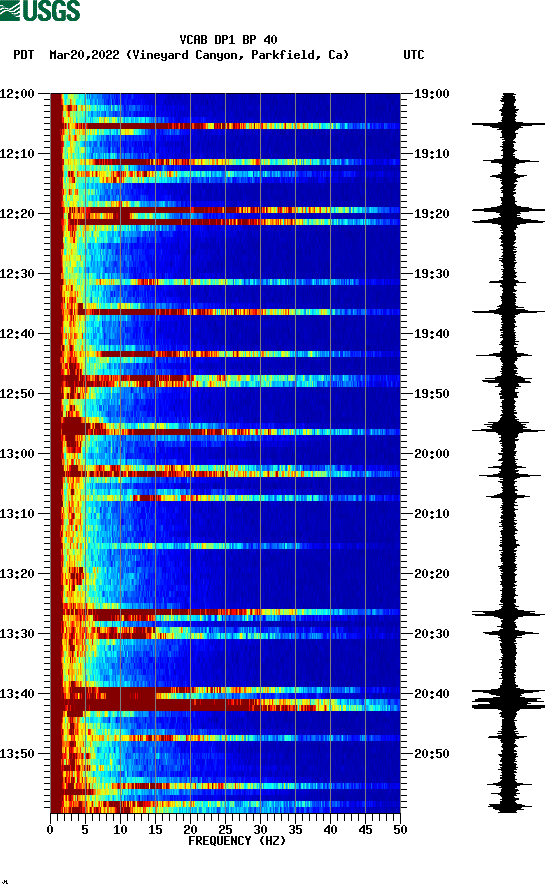Image resolution: width=552 pixels, height=893 pixels.
Task: Click the 35 Hz frequency axis label
Action: coord(295,830)
